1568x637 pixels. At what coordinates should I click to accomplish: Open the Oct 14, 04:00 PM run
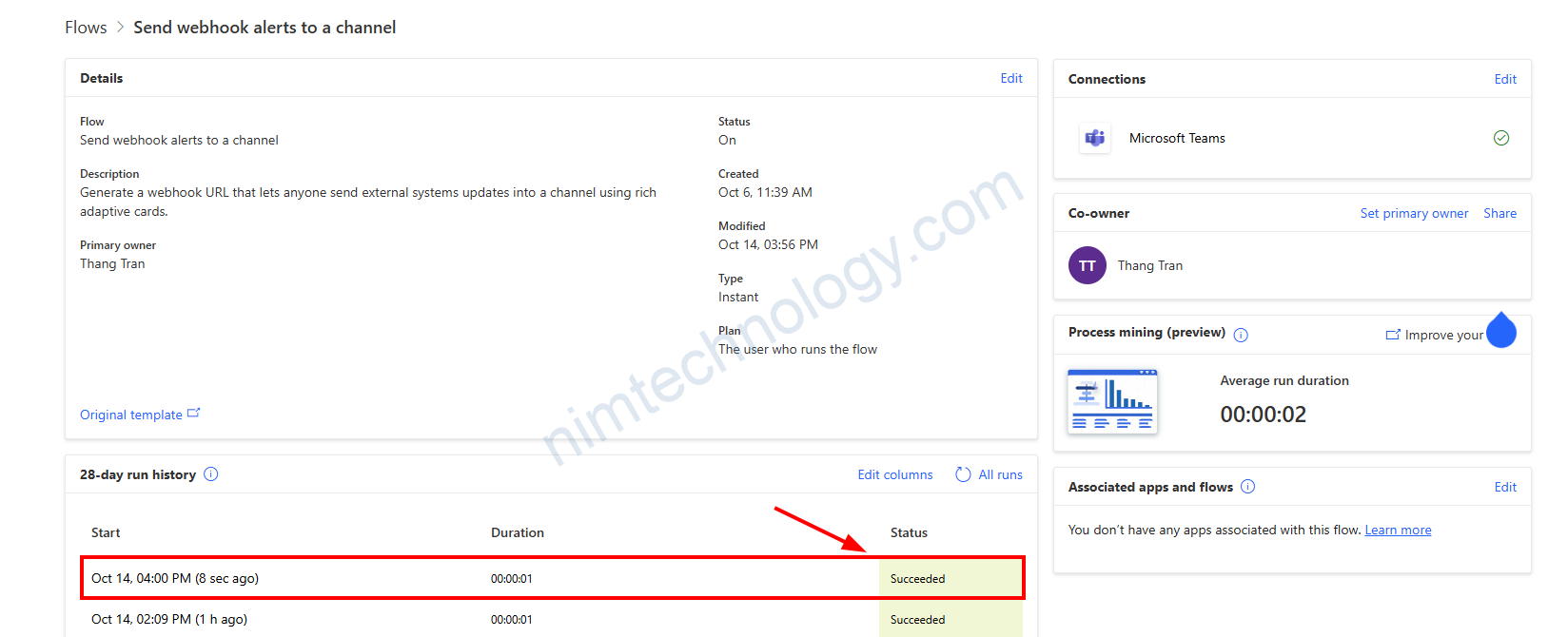(175, 578)
